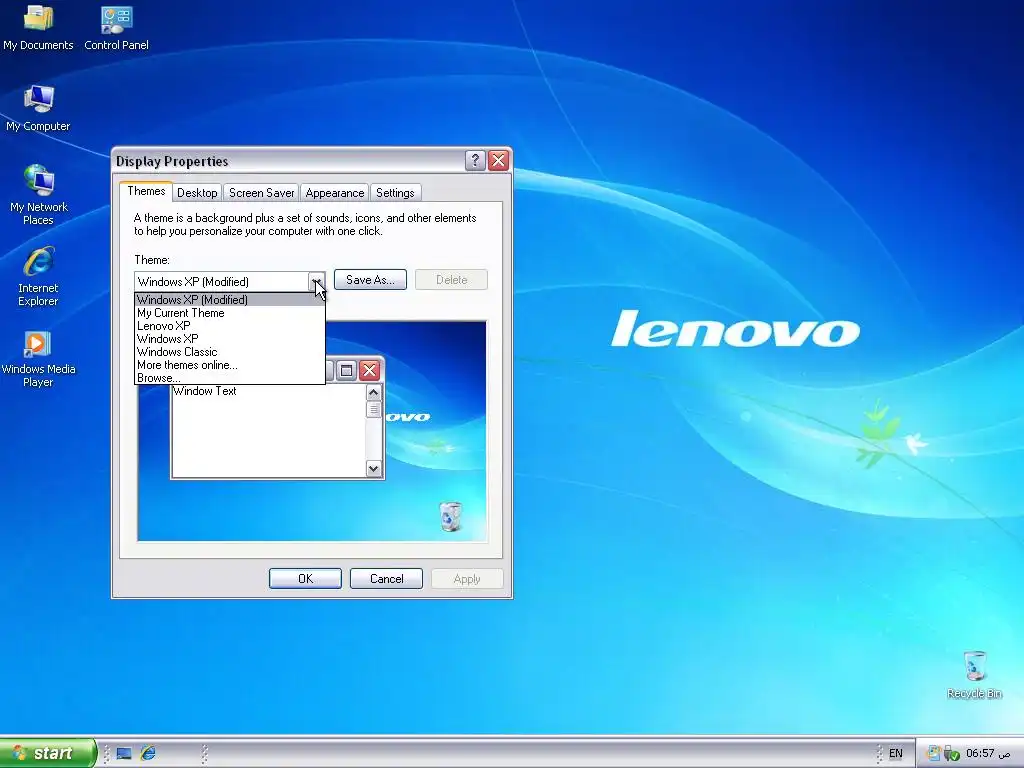Switch to the Settings tab

click(395, 193)
